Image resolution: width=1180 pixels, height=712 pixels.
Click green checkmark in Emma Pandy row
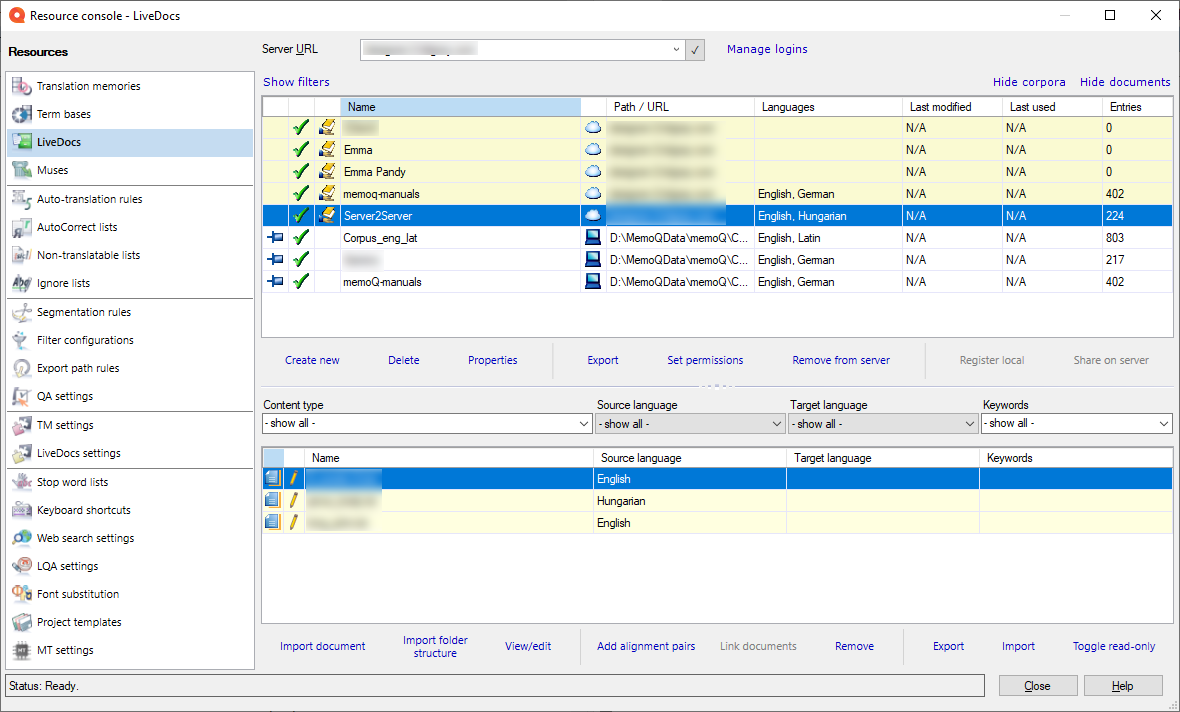coord(301,172)
